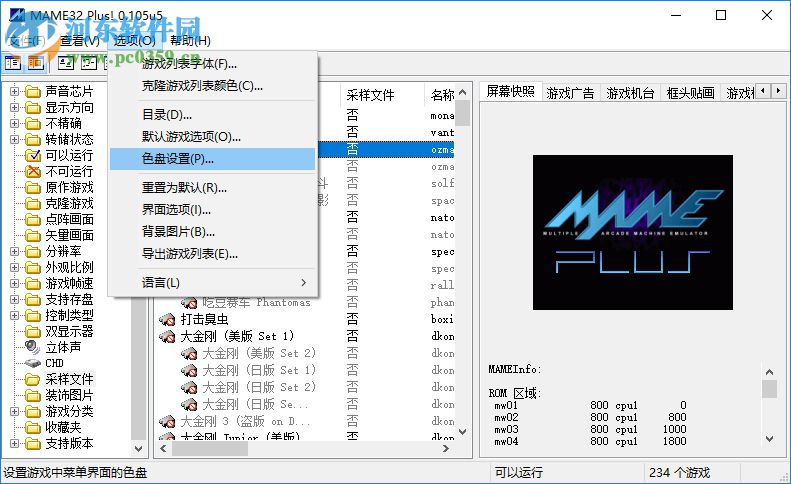
Task: Expand the 转储状态 tree node
Action: [14, 139]
